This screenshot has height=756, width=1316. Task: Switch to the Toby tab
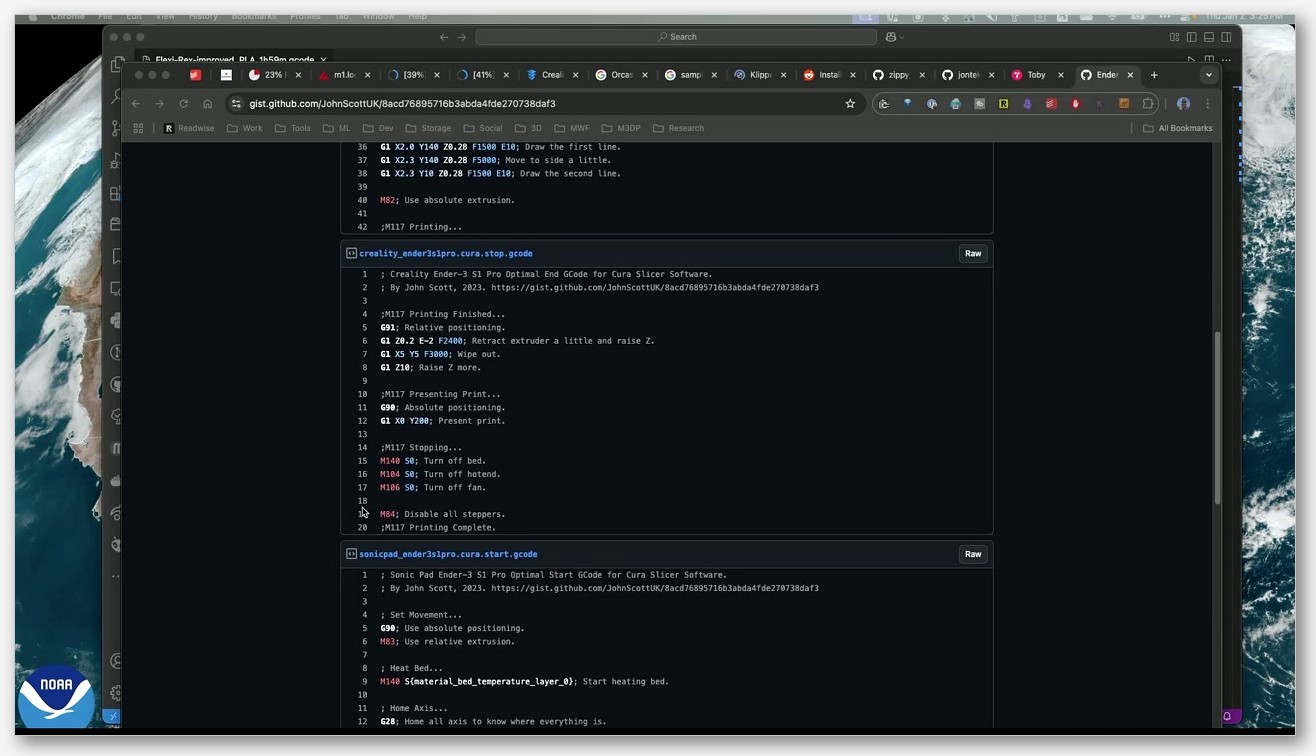tap(1036, 75)
